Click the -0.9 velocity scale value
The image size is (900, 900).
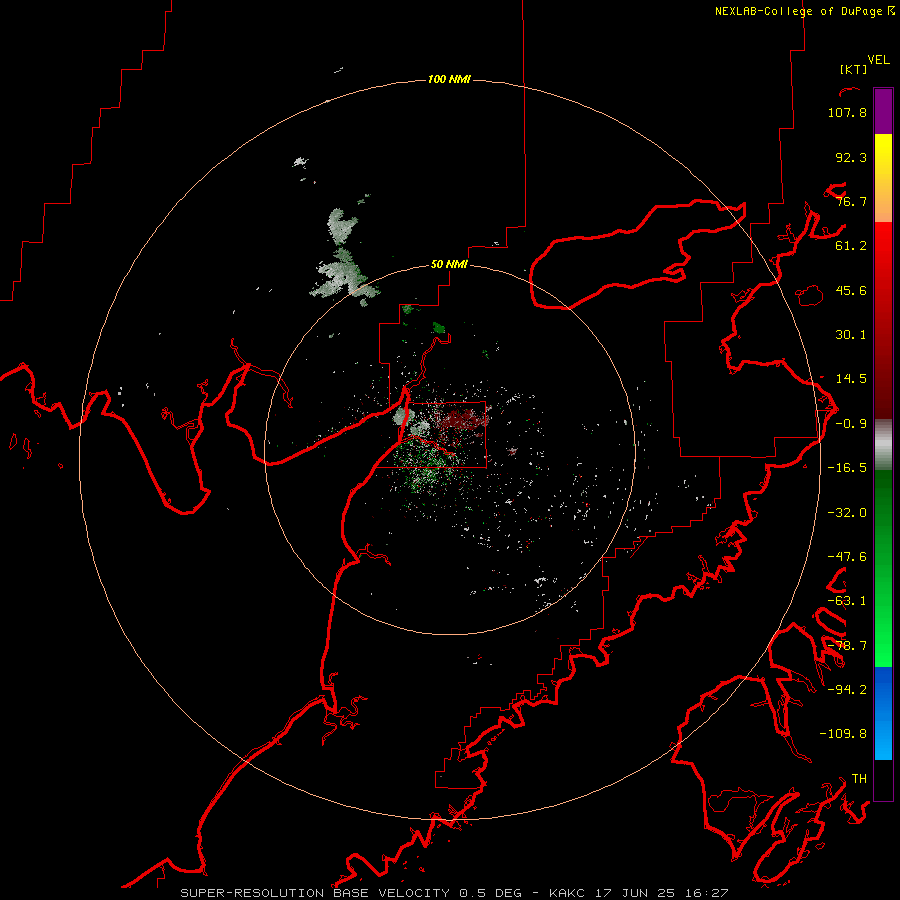coord(851,424)
